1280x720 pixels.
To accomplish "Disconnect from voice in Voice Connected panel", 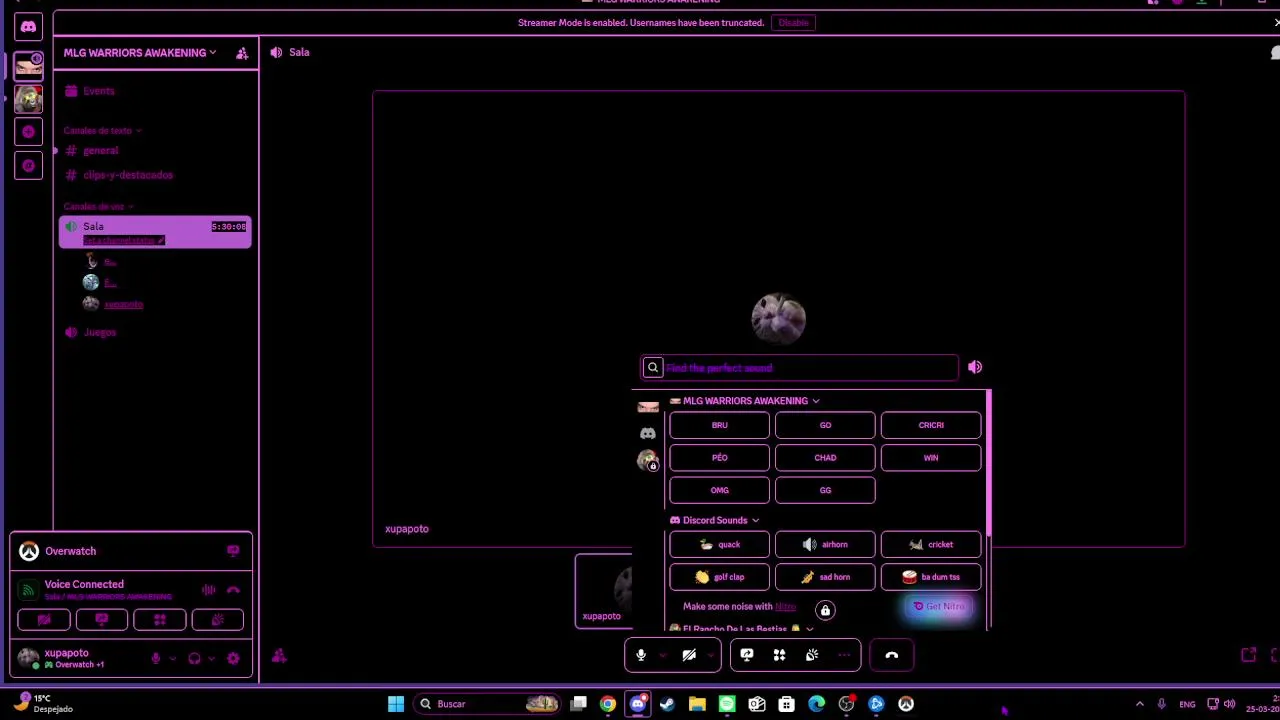I will (x=233, y=591).
